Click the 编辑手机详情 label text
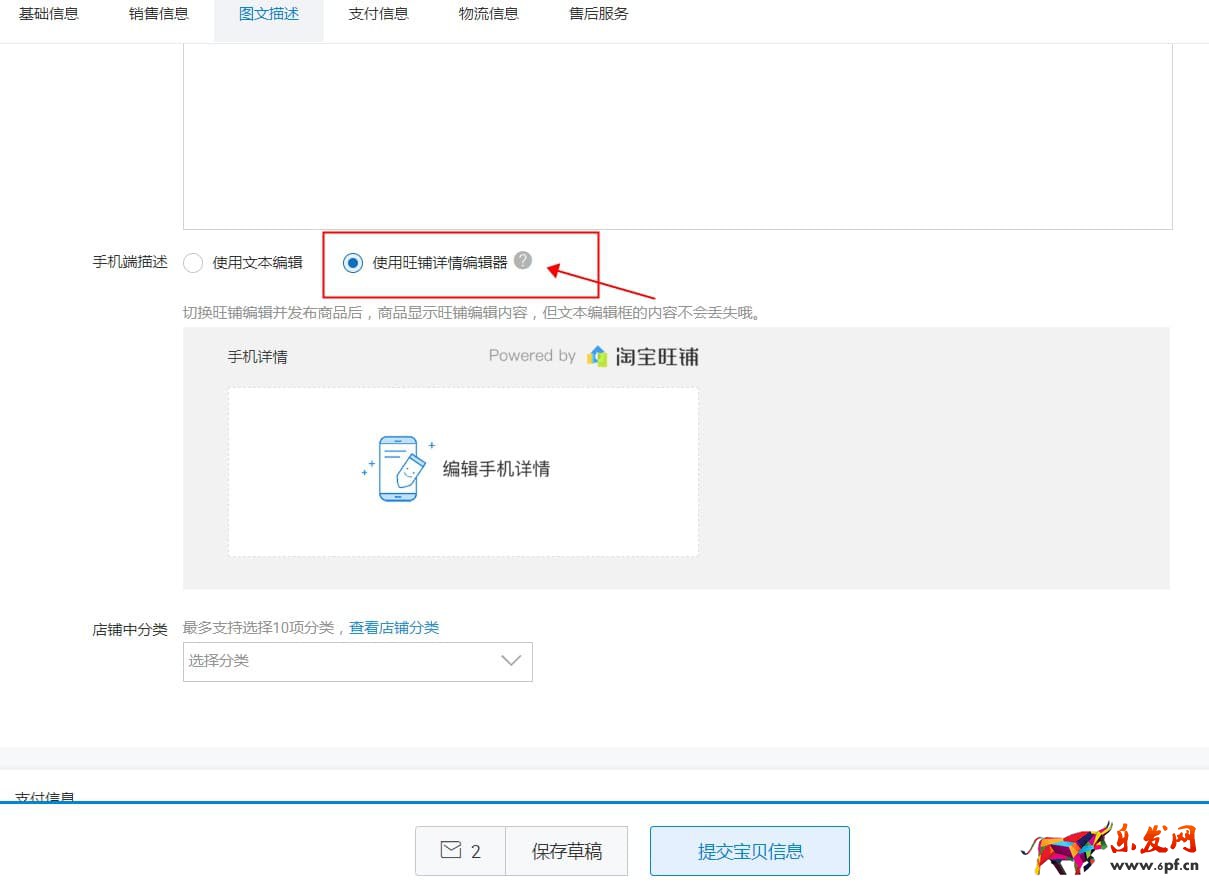 click(x=496, y=469)
